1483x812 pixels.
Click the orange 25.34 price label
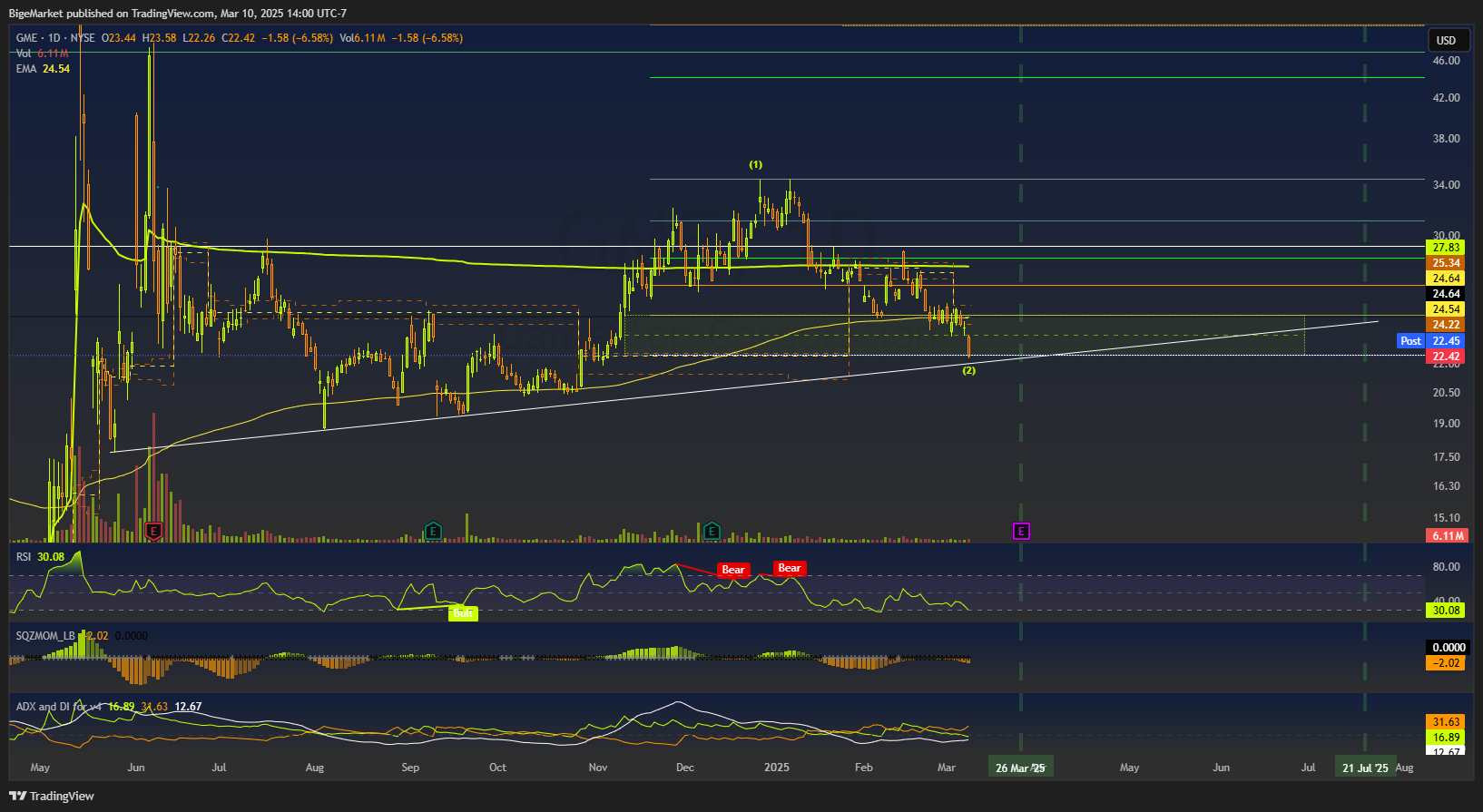(1446, 263)
